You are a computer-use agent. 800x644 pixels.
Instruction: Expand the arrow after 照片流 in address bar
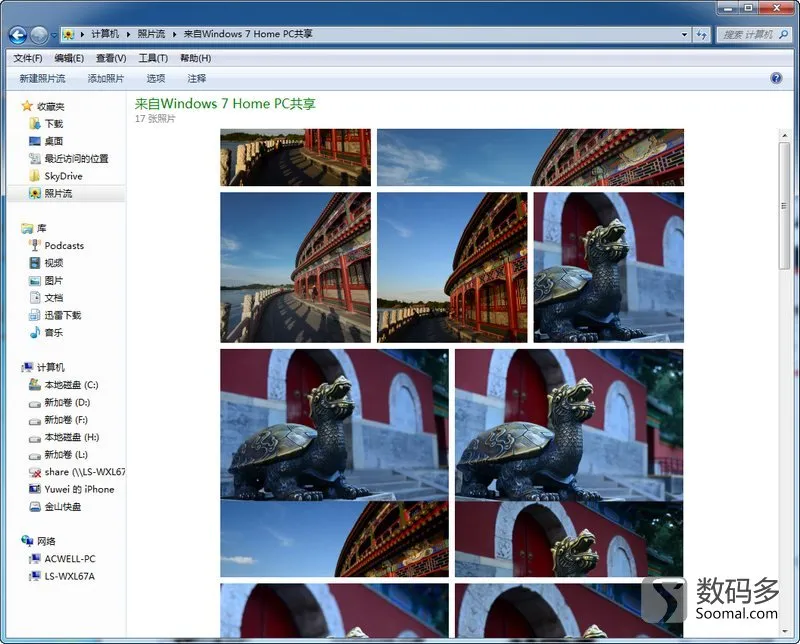174,35
